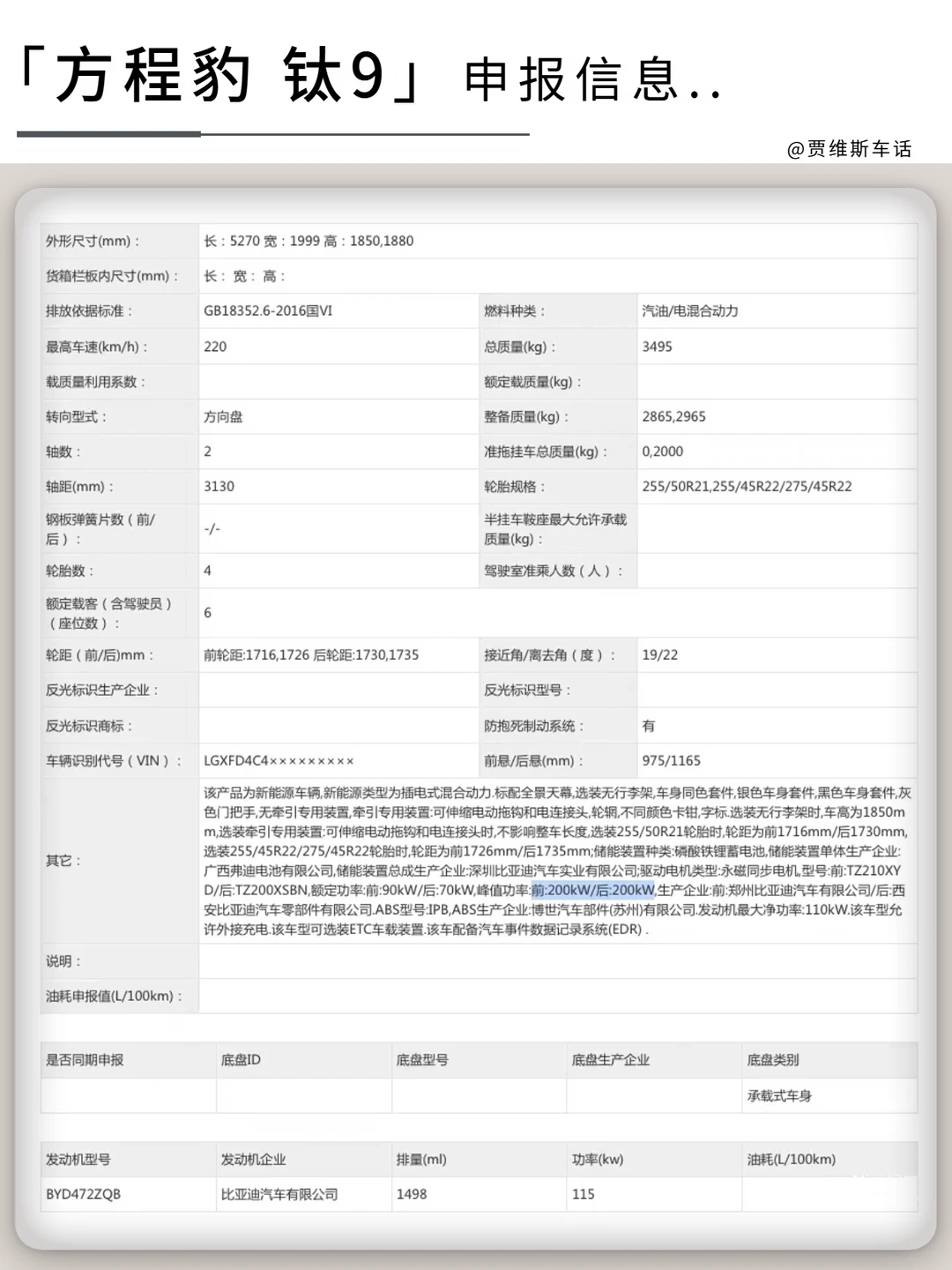Select the 准拖挂车总质量(kg) label
Viewport: 952px width, 1270px height.
tap(546, 452)
